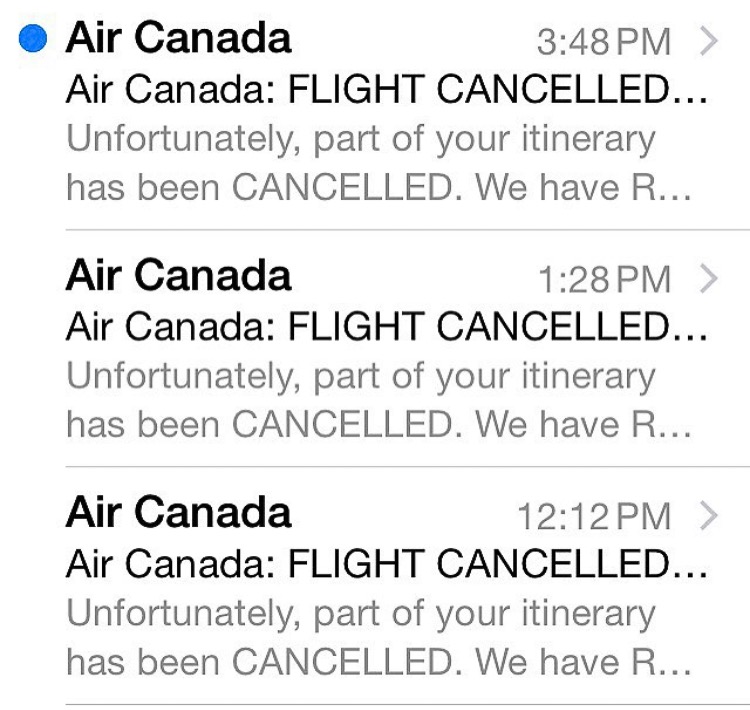Expand the 1:28 PM message chevron
Screen dimensions: 750x710
point(708,279)
